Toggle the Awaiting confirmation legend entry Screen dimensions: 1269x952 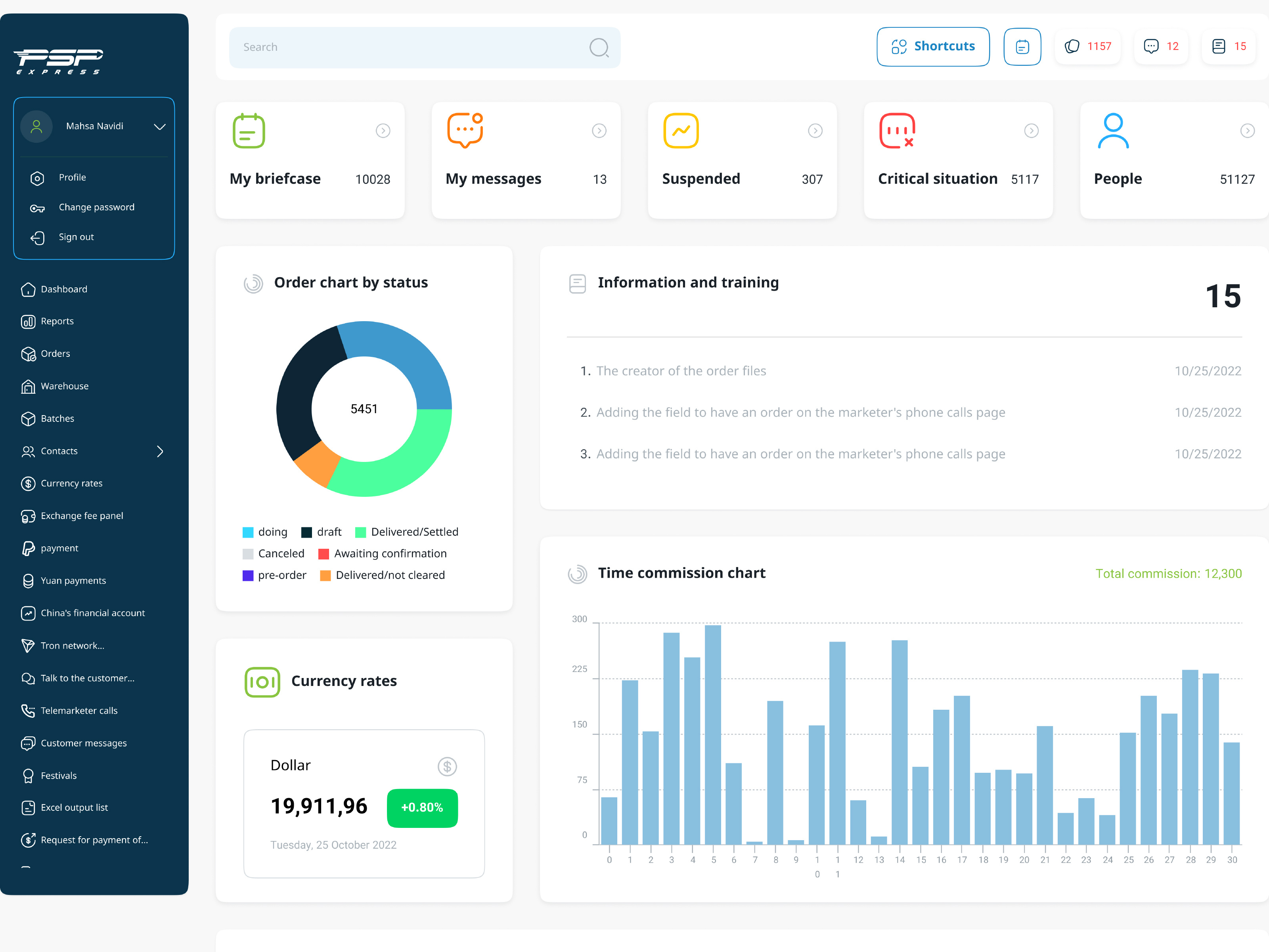[383, 554]
